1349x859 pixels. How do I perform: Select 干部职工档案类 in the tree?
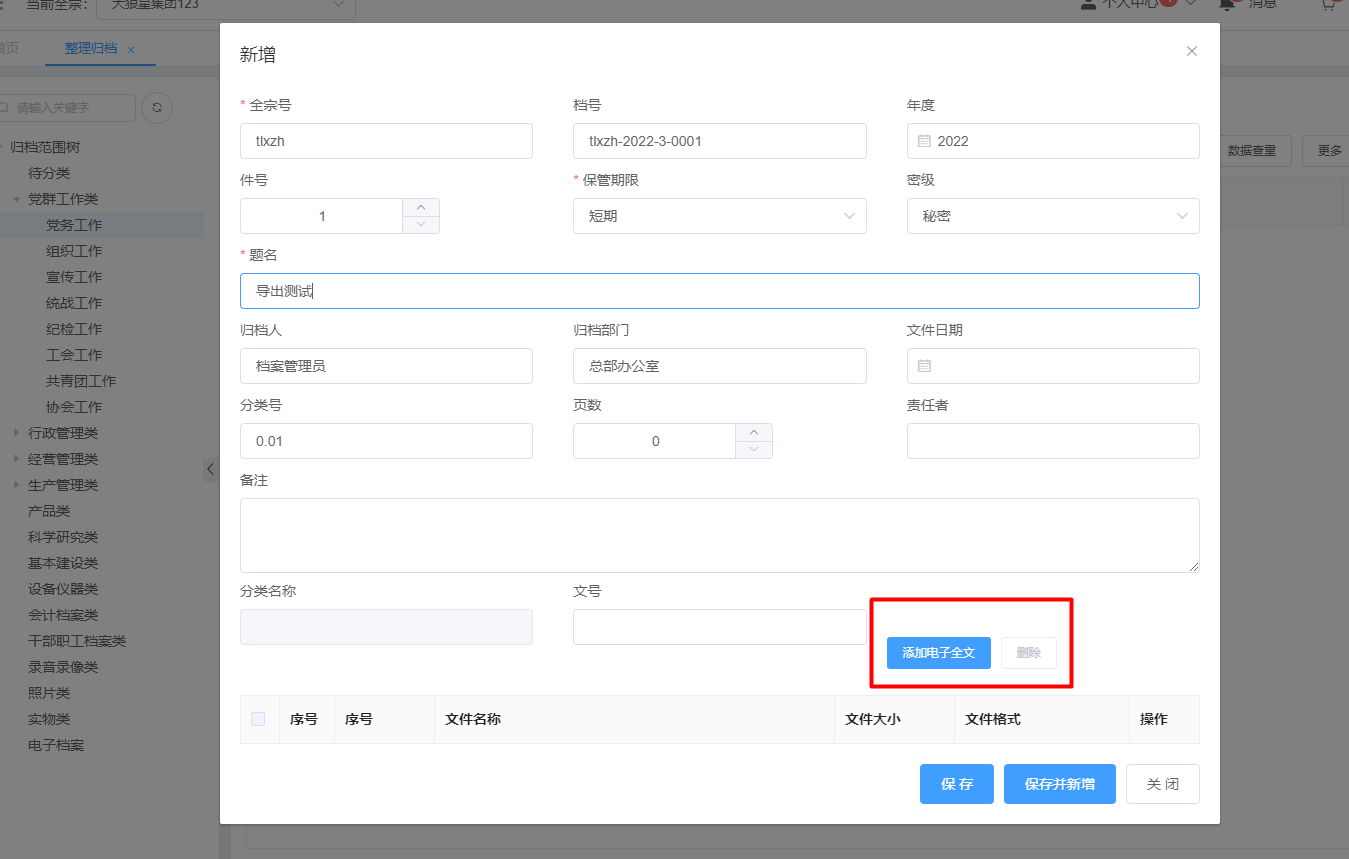[x=77, y=641]
